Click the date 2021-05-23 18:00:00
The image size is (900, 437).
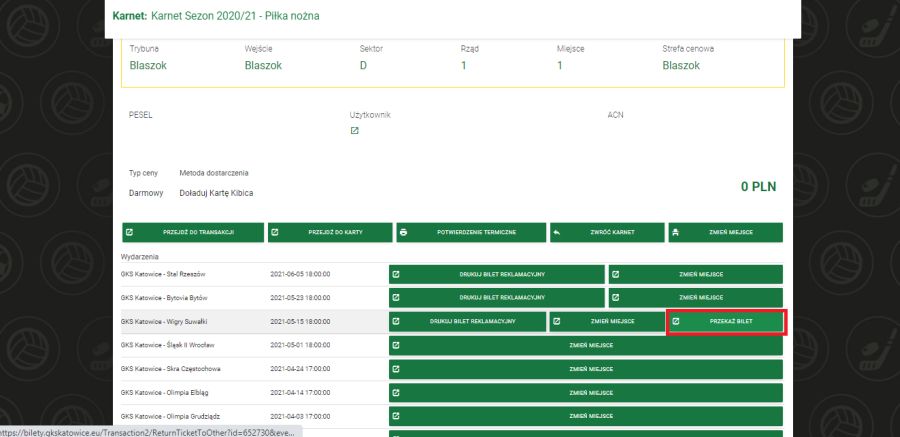tap(300, 298)
